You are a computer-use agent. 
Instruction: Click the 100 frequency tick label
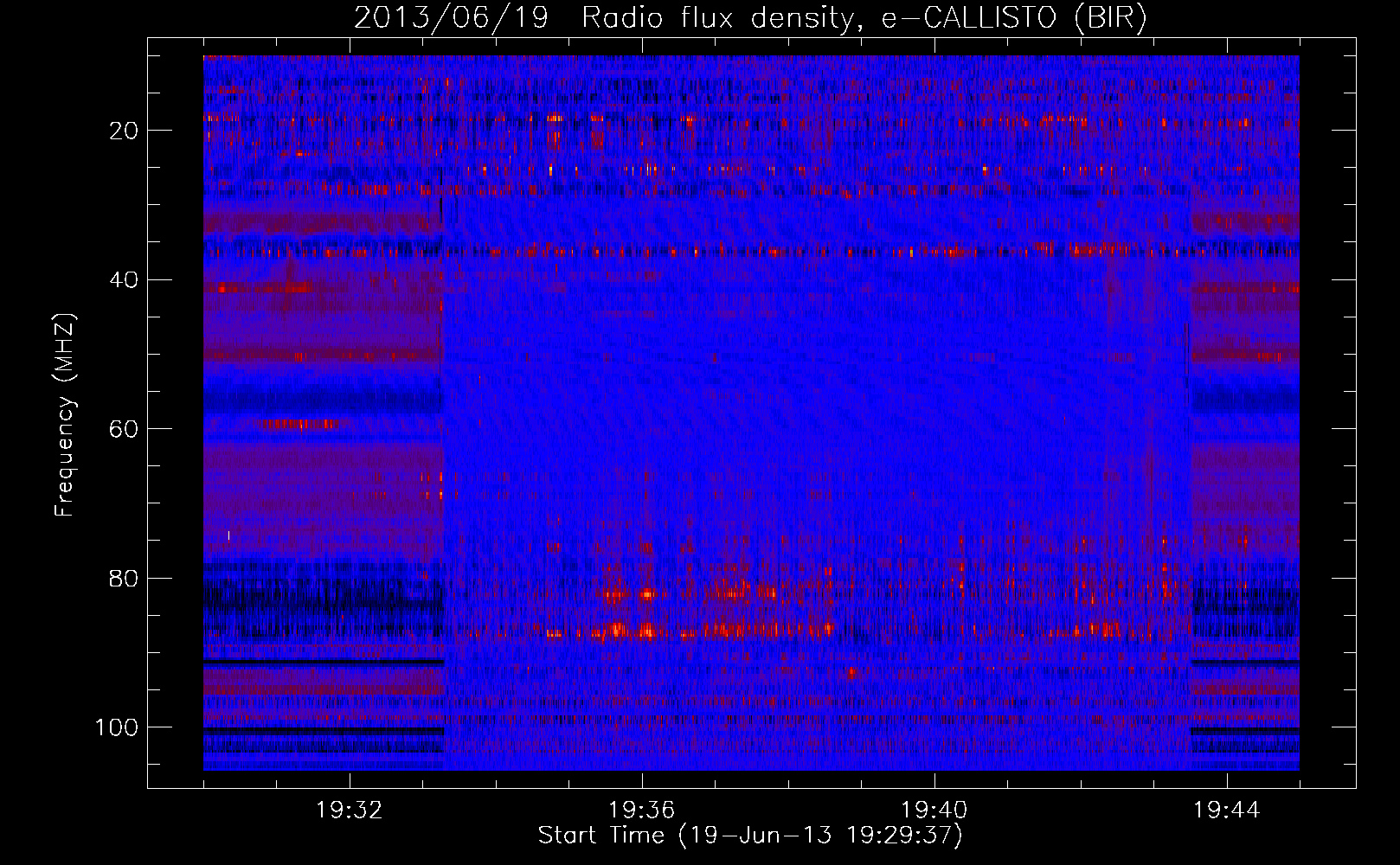pyautogui.click(x=117, y=727)
